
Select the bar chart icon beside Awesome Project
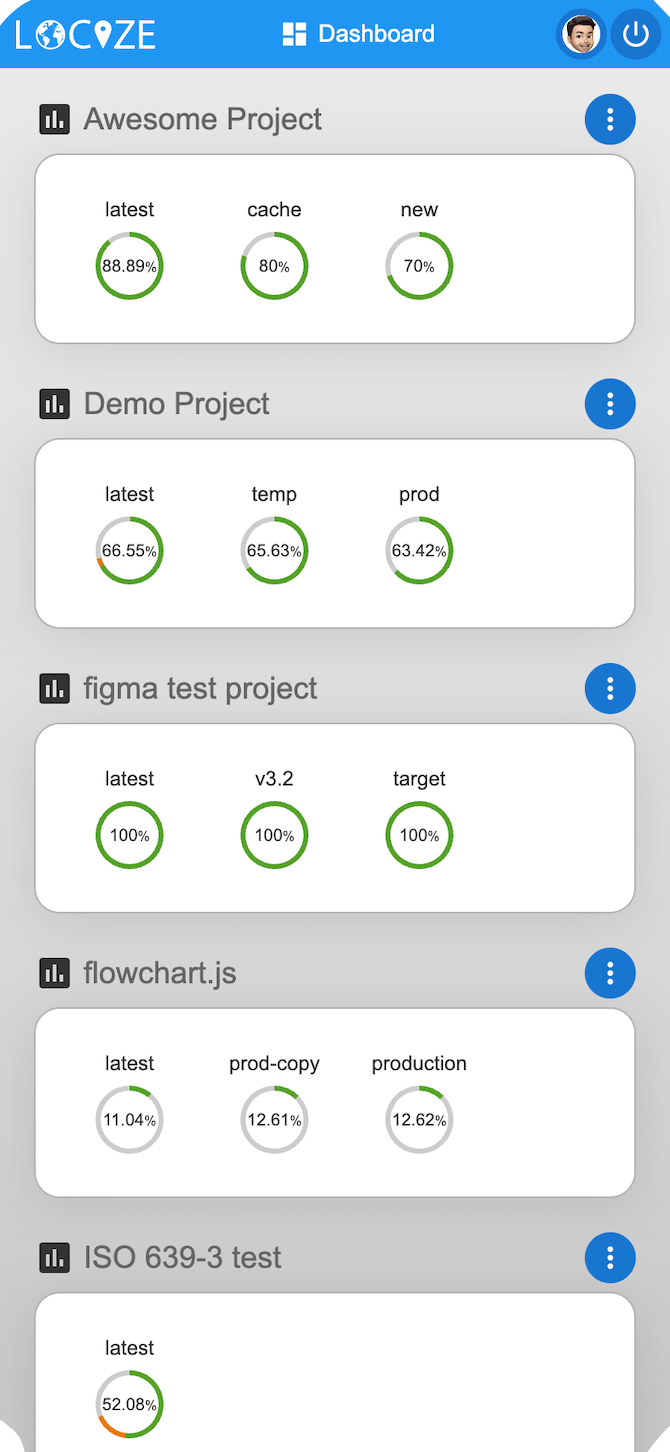[x=53, y=118]
